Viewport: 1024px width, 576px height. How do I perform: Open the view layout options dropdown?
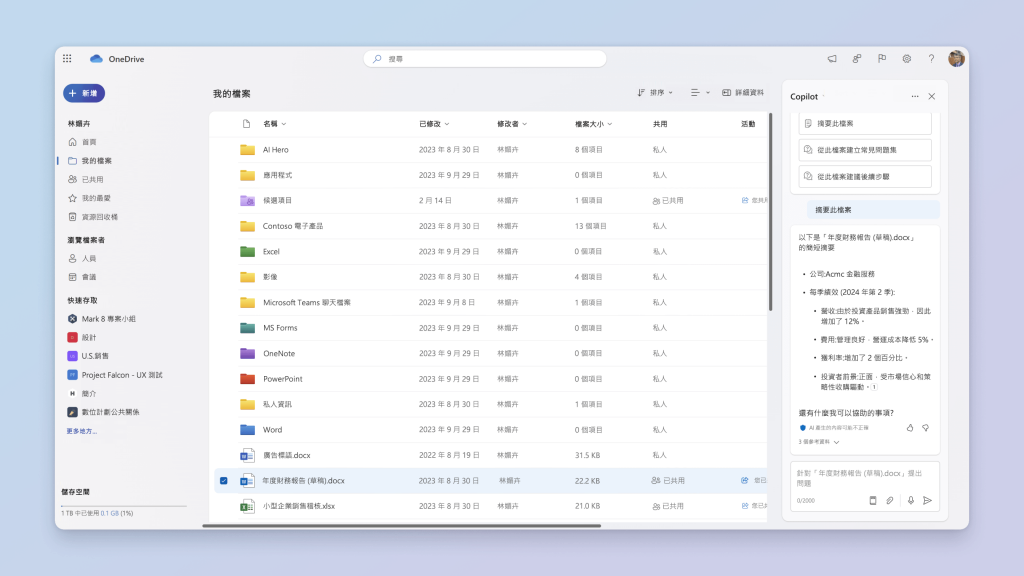[700, 93]
